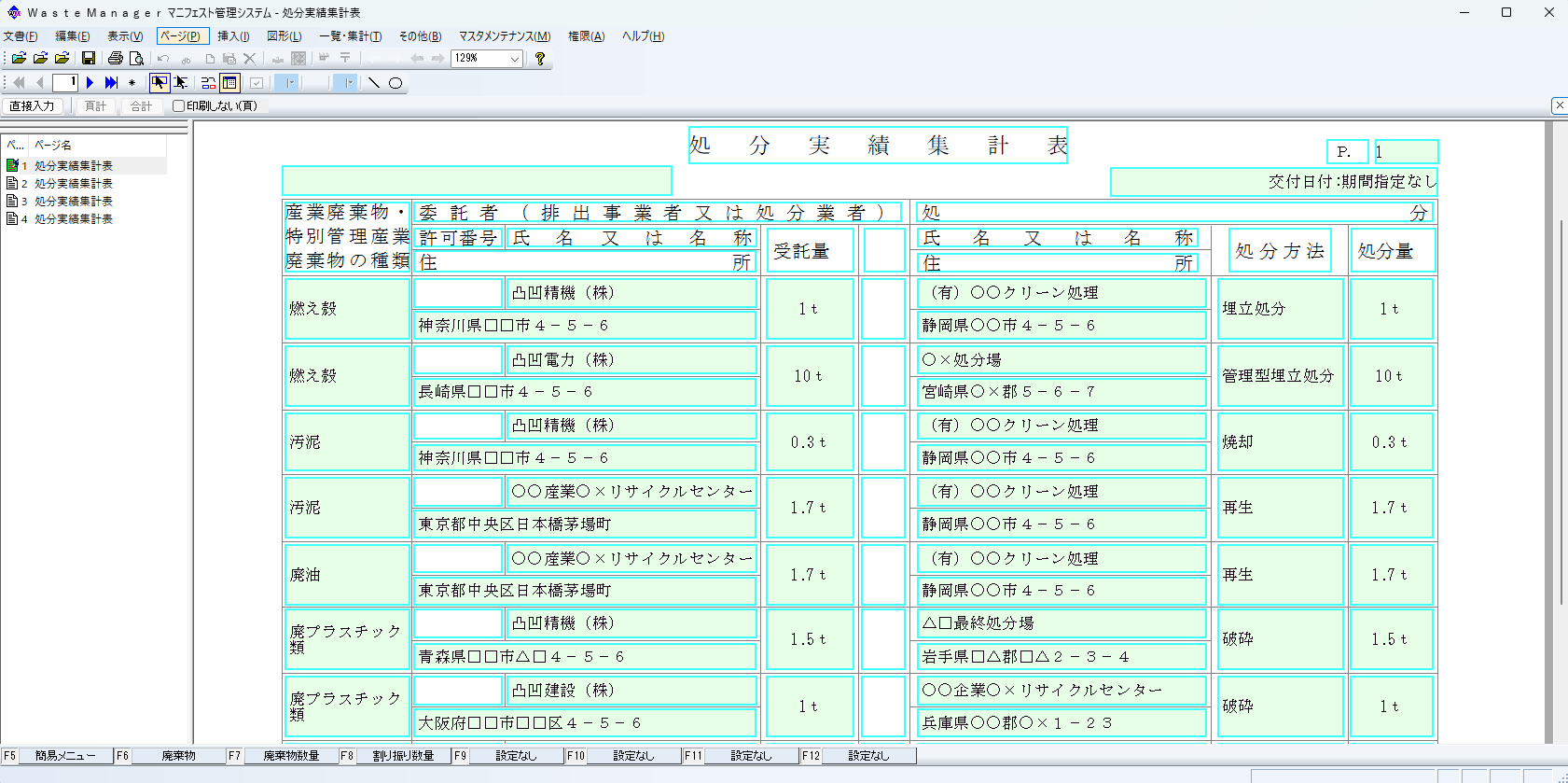
Task: Open print preview with magnifier icon
Action: (x=136, y=58)
